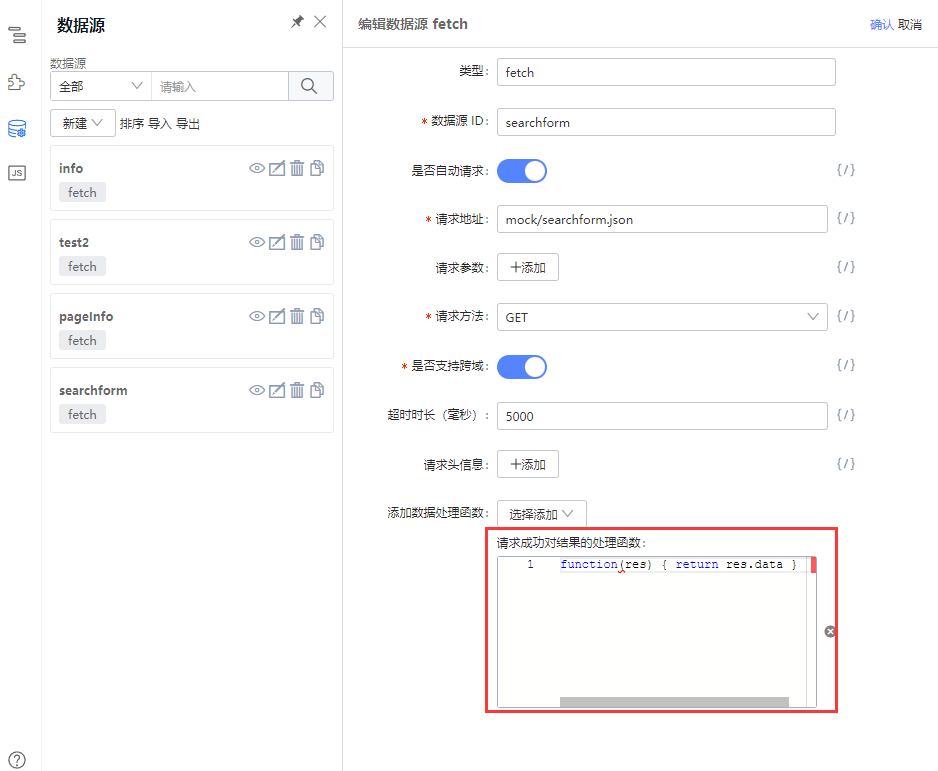
Task: Click the 超时时长 5000 field
Action: click(x=662, y=416)
